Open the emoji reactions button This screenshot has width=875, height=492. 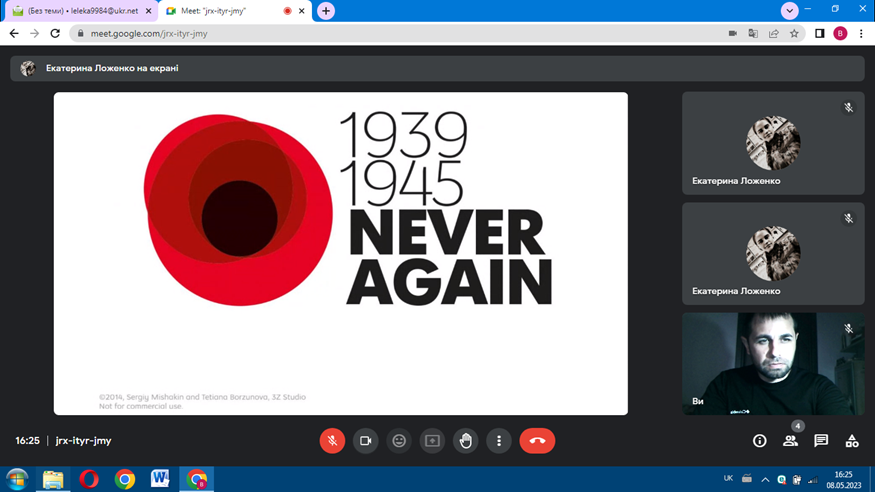coord(399,440)
